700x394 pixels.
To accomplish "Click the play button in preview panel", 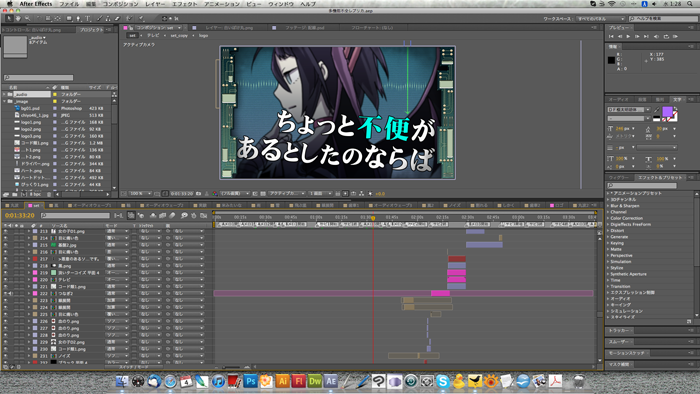I will coord(628,37).
